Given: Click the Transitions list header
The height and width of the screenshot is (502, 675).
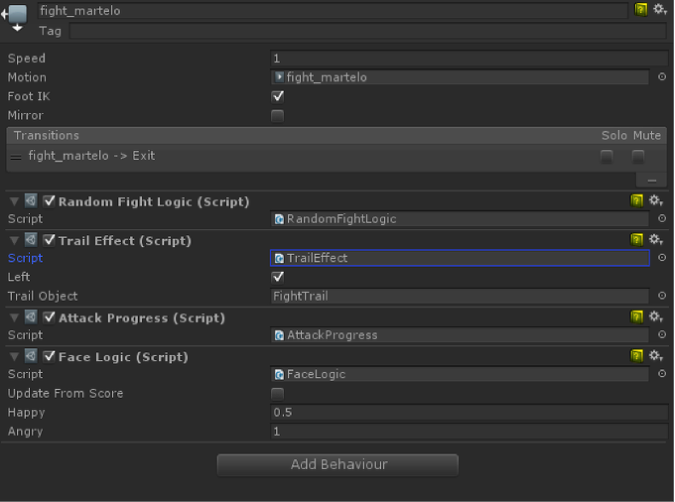Looking at the screenshot, I should [338, 136].
